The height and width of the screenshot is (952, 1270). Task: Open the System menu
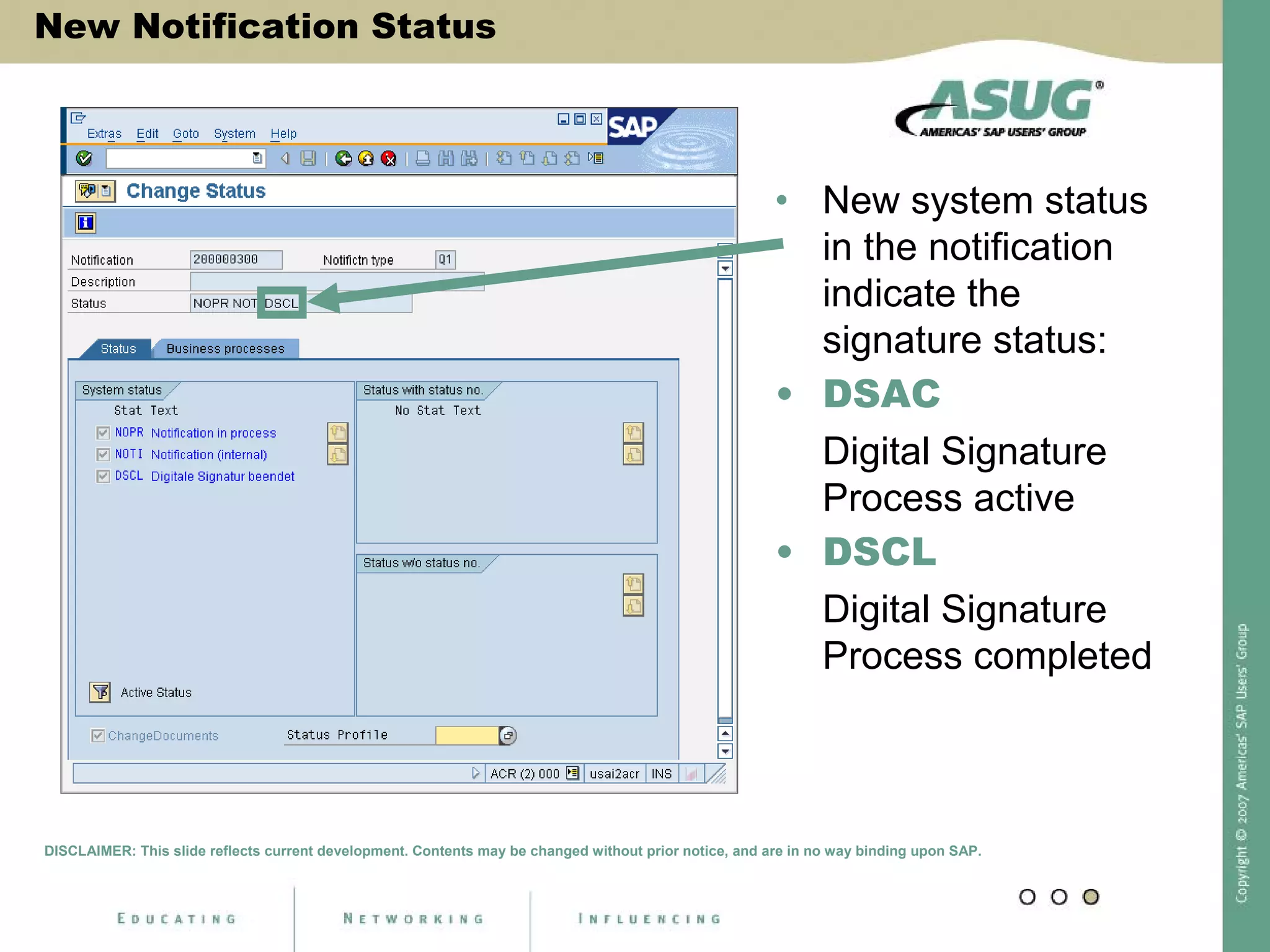(234, 134)
